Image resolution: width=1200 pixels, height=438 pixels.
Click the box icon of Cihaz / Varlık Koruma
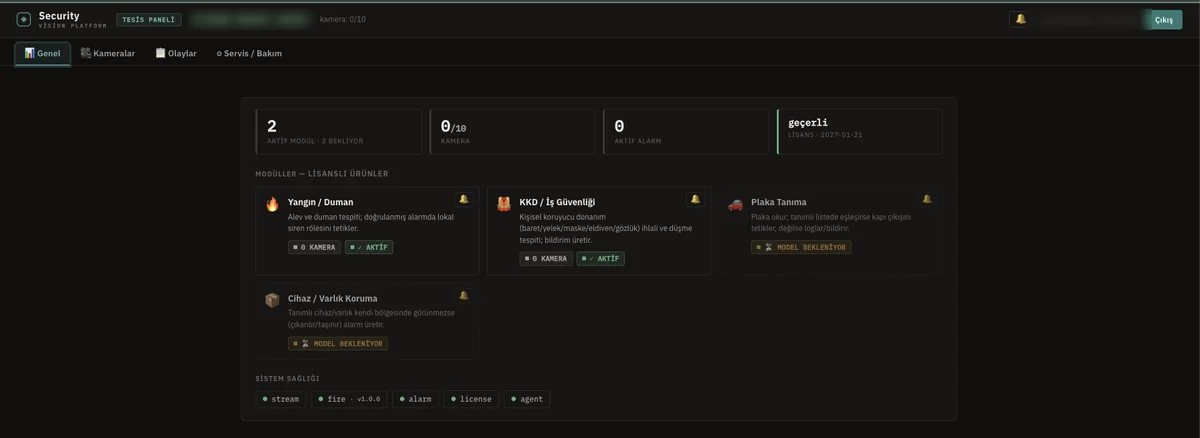pos(272,300)
